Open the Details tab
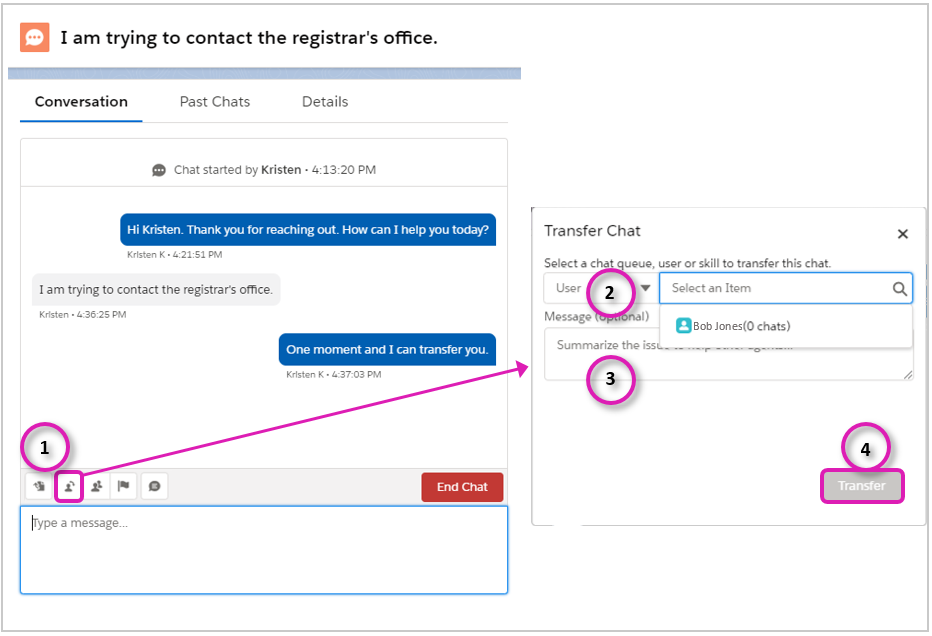This screenshot has width=932, height=636. pos(325,102)
